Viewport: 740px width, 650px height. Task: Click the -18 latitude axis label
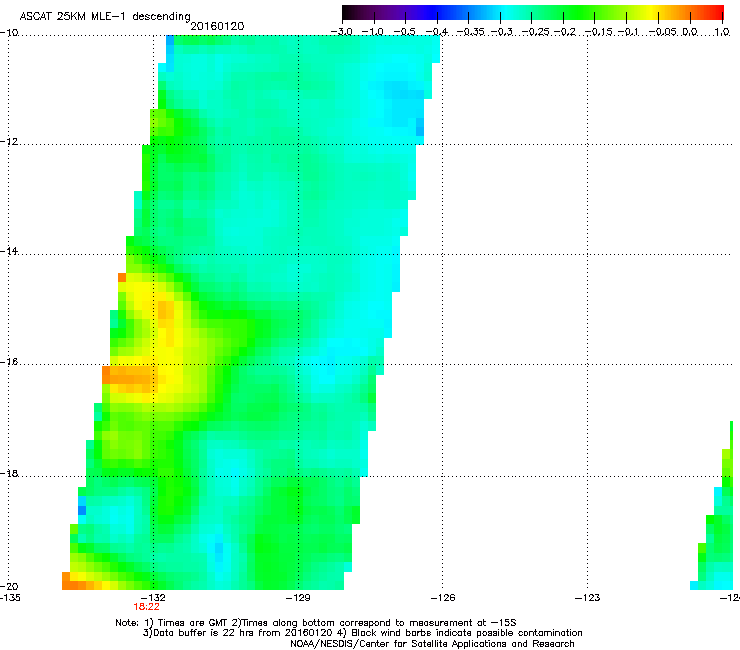pos(9,473)
